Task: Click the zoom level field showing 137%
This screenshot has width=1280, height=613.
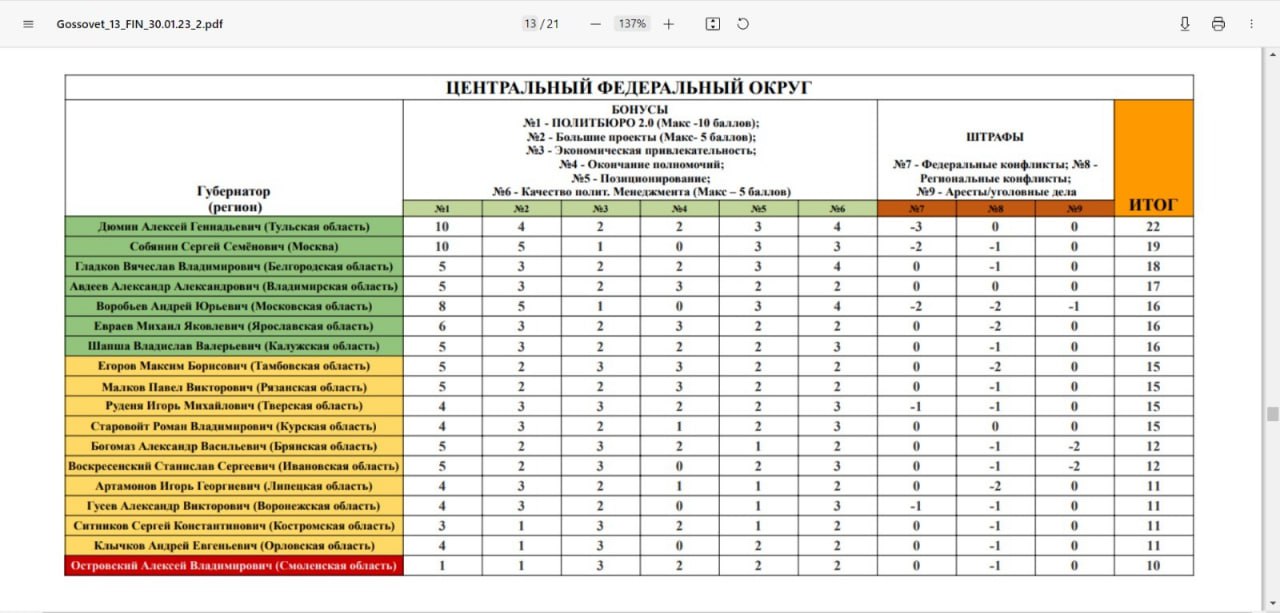Action: click(x=632, y=24)
